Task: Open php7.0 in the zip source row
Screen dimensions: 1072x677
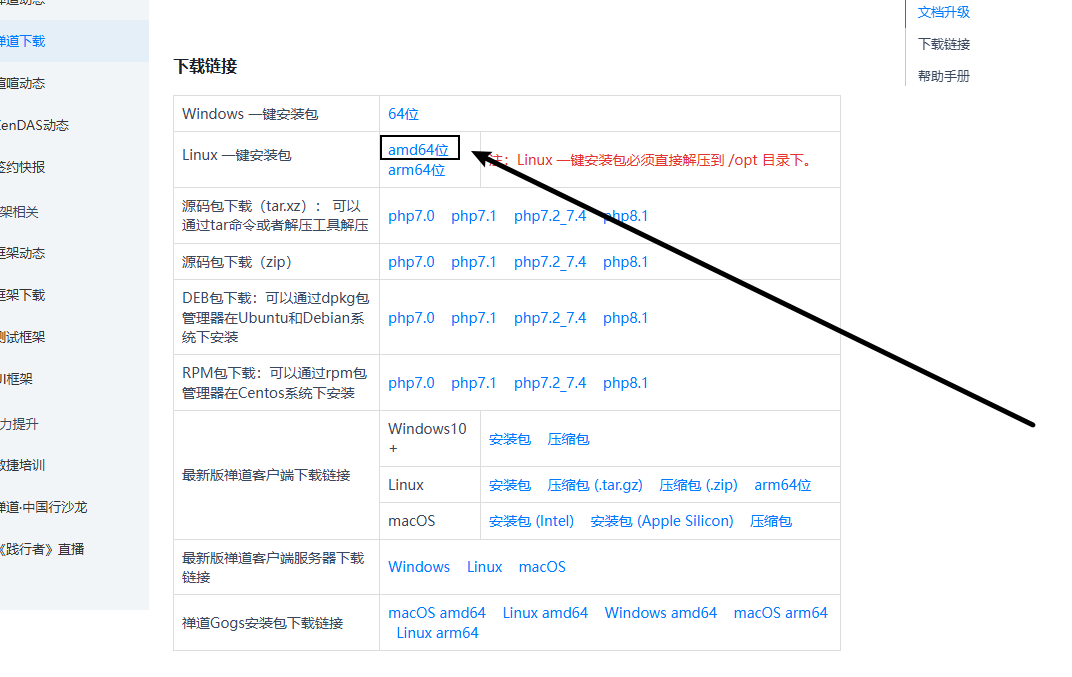Action: click(411, 262)
